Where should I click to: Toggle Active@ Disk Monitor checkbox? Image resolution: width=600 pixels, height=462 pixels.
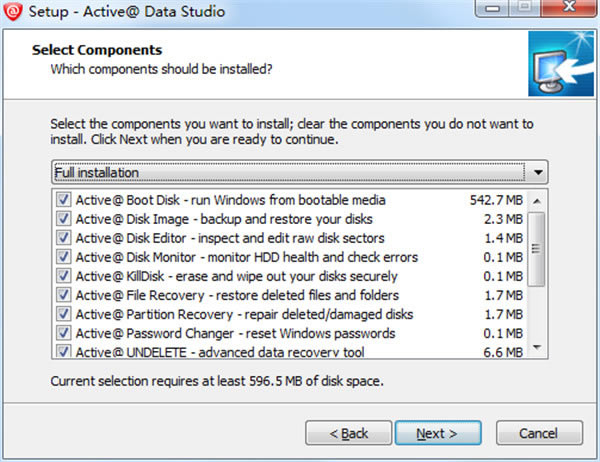coord(64,256)
